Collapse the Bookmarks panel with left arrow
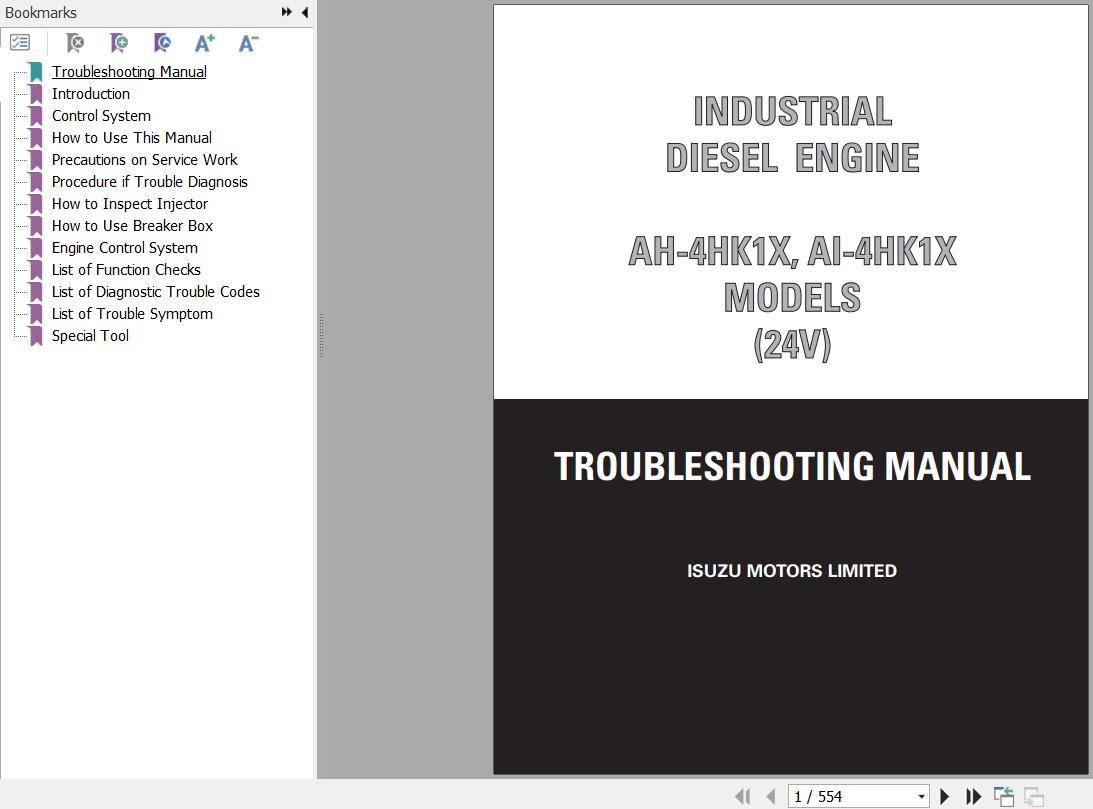Viewport: 1093px width, 809px height. click(304, 12)
